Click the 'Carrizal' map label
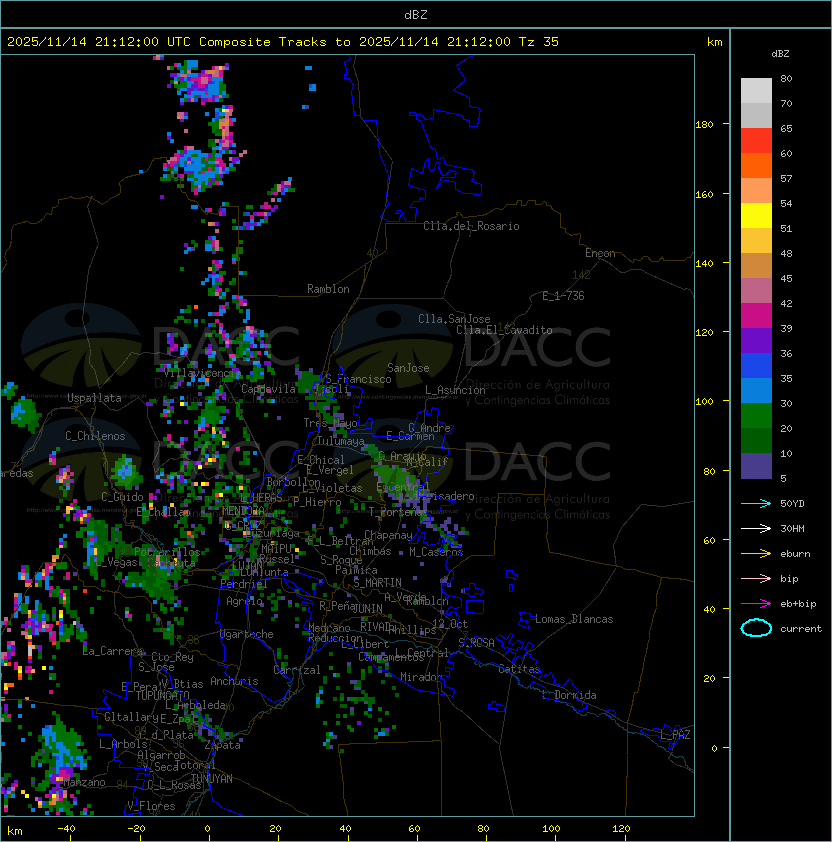The image size is (832, 842). tap(297, 670)
